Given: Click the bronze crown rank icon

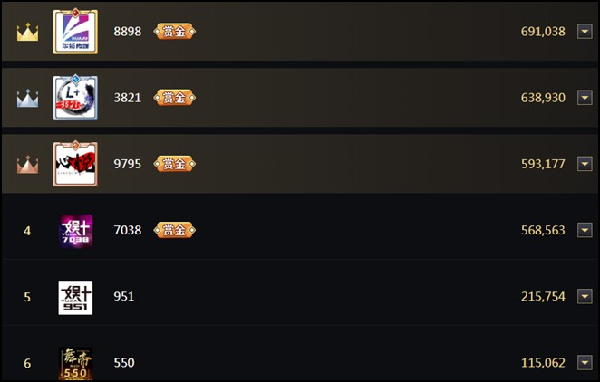Looking at the screenshot, I should click(27, 165).
